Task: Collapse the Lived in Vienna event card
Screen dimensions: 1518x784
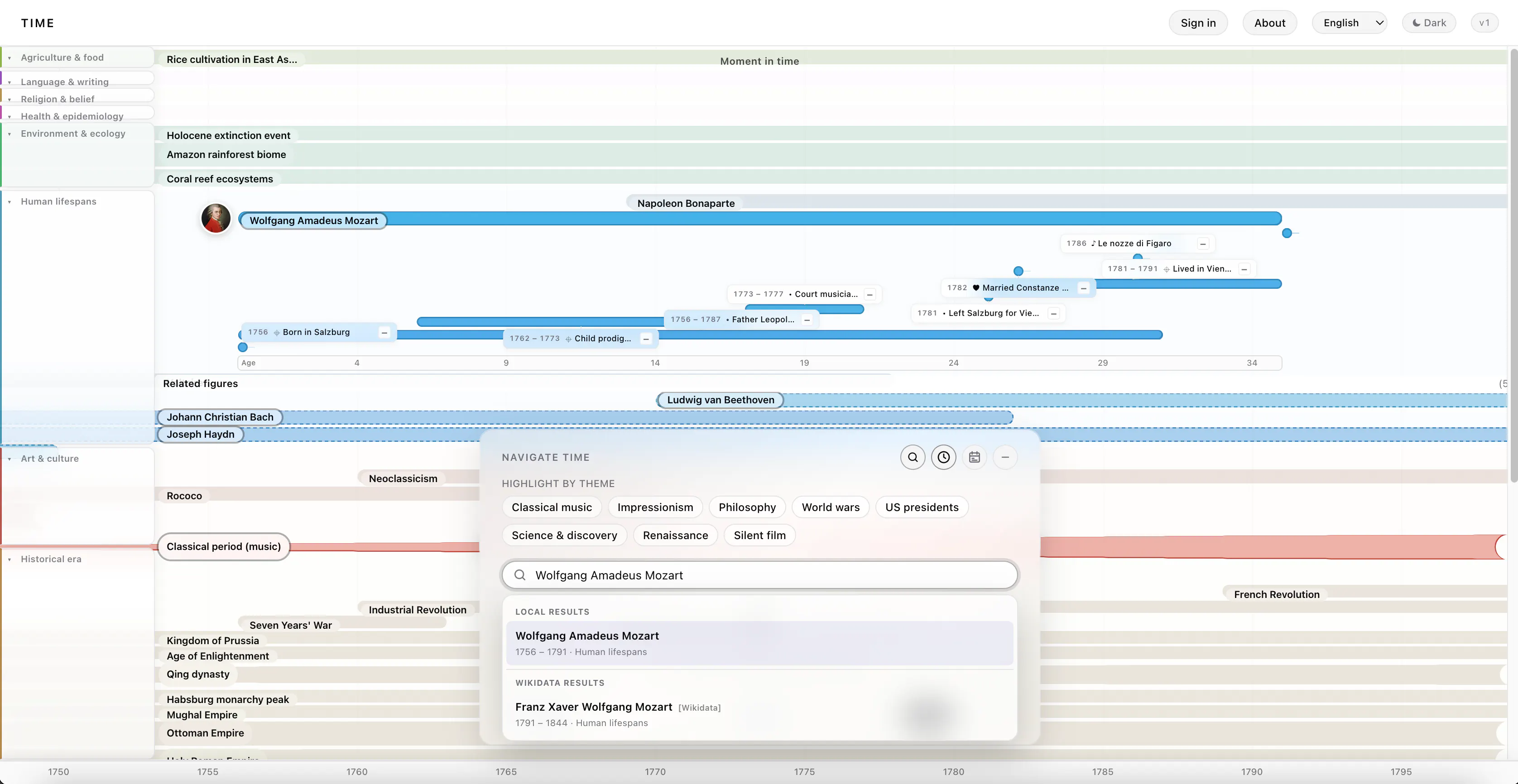Action: [x=1244, y=269]
